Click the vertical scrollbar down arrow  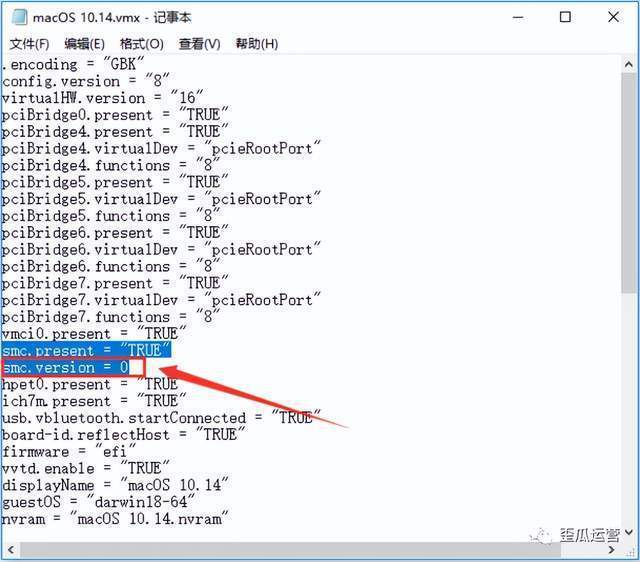point(629,532)
